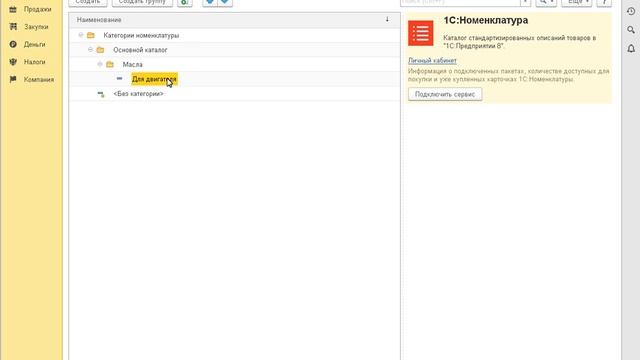Image resolution: width=640 pixels, height=360 pixels.
Task: Select the Для двигателя row
Action: [235, 79]
